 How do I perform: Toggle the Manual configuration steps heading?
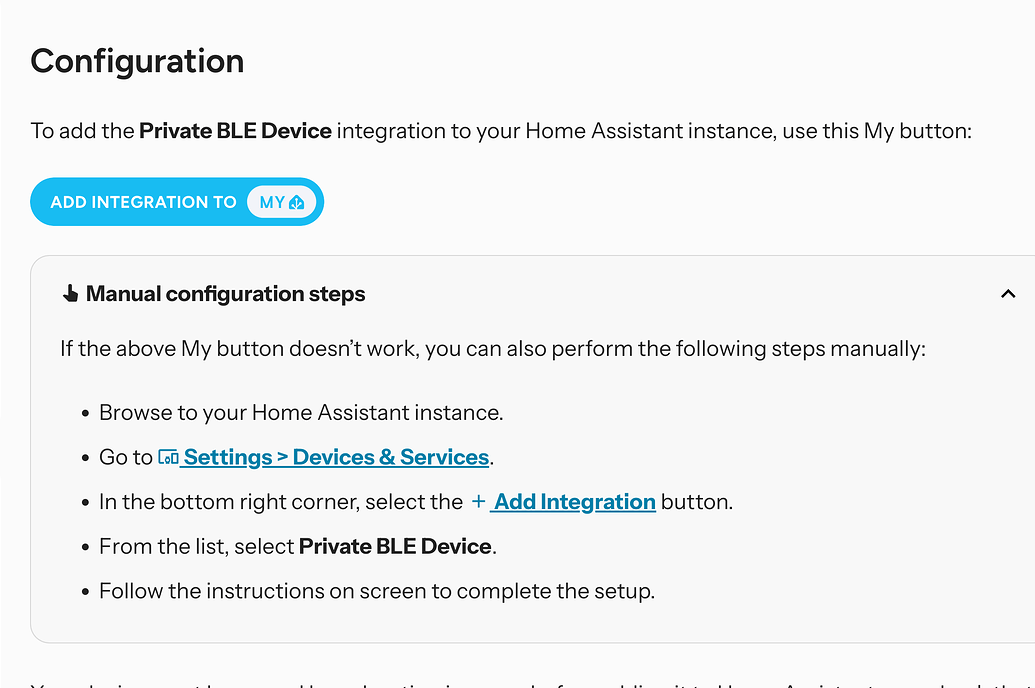point(225,294)
